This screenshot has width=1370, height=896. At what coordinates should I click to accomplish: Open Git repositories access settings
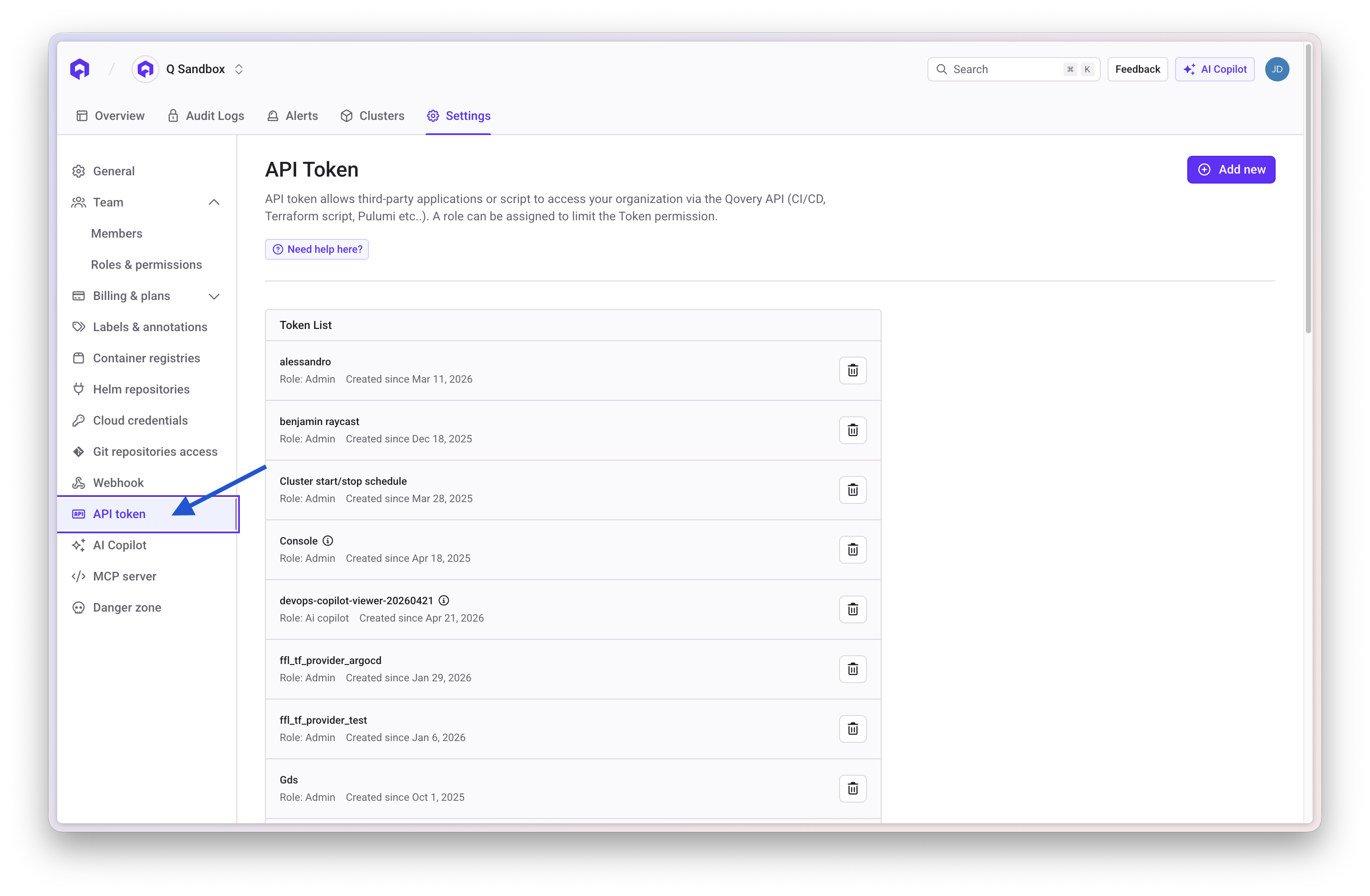(x=147, y=451)
